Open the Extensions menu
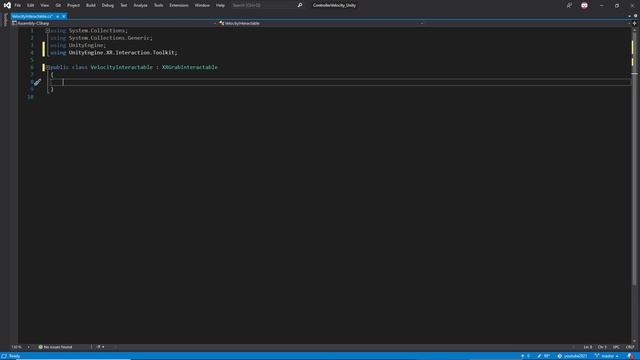640x360 pixels. [179, 5]
